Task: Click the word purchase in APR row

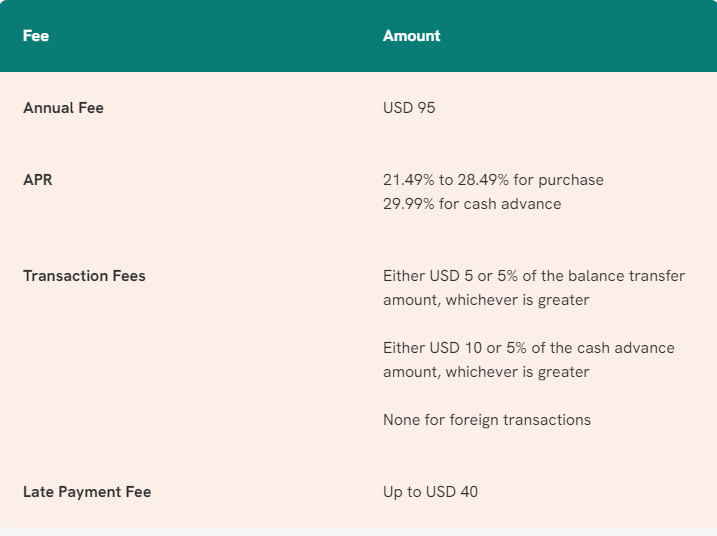Action: click(571, 181)
